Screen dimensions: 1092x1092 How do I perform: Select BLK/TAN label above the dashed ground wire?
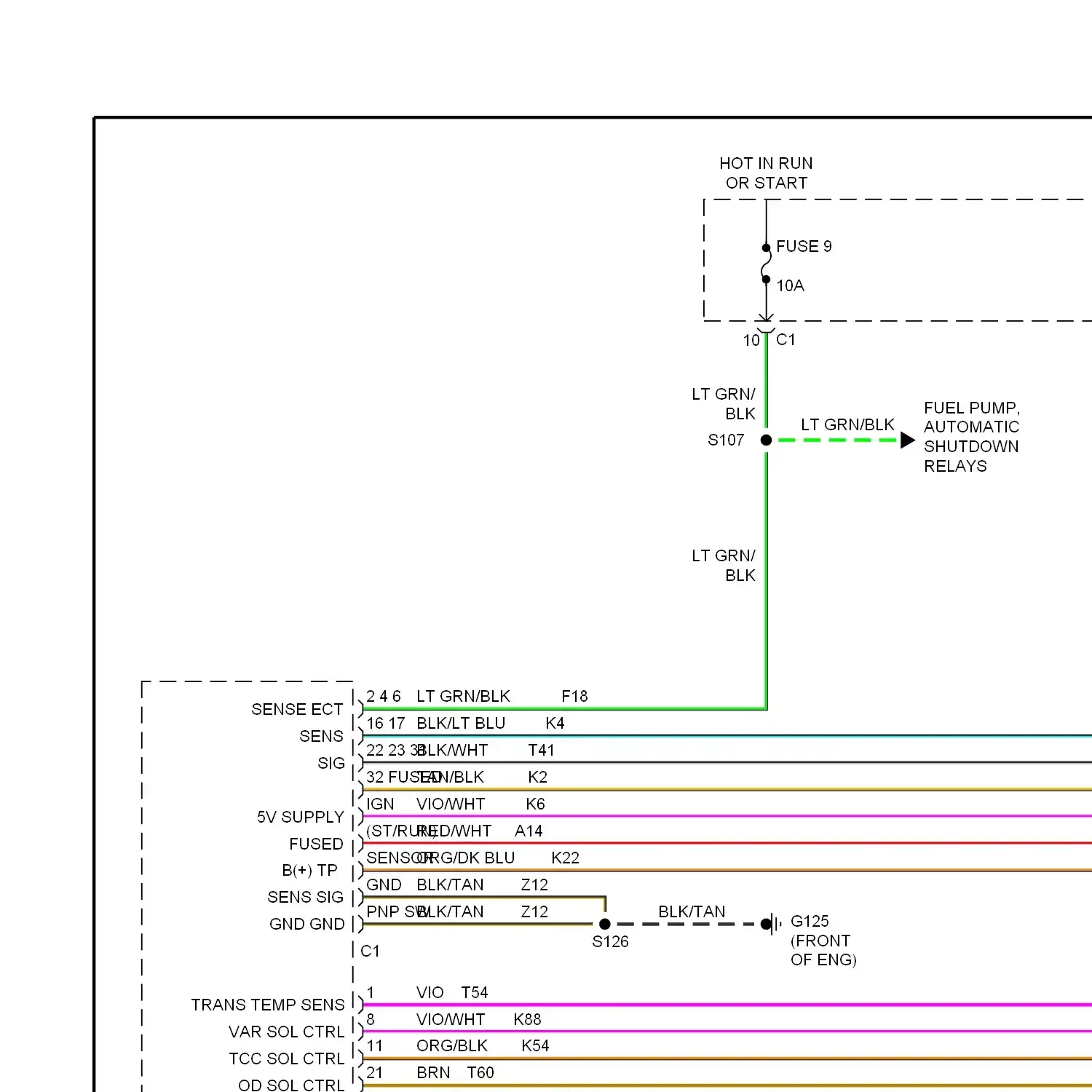(x=692, y=911)
